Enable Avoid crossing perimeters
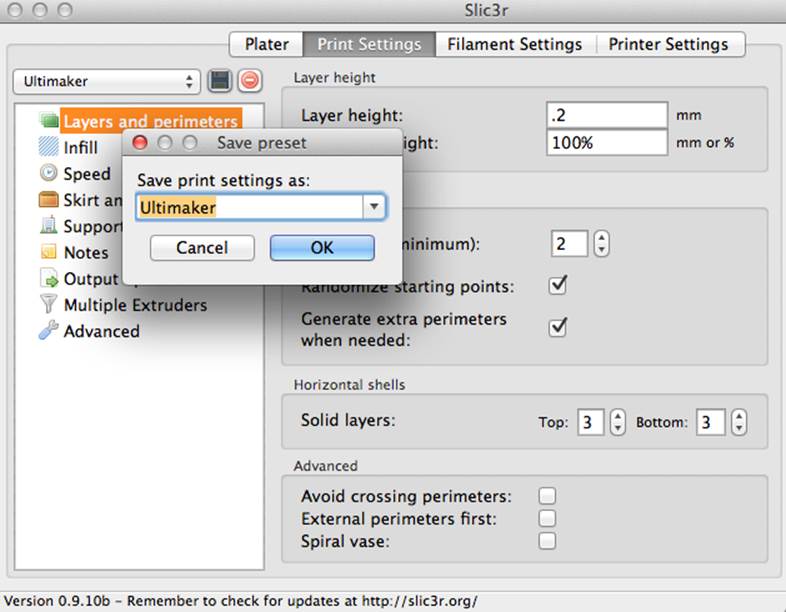 pos(547,496)
